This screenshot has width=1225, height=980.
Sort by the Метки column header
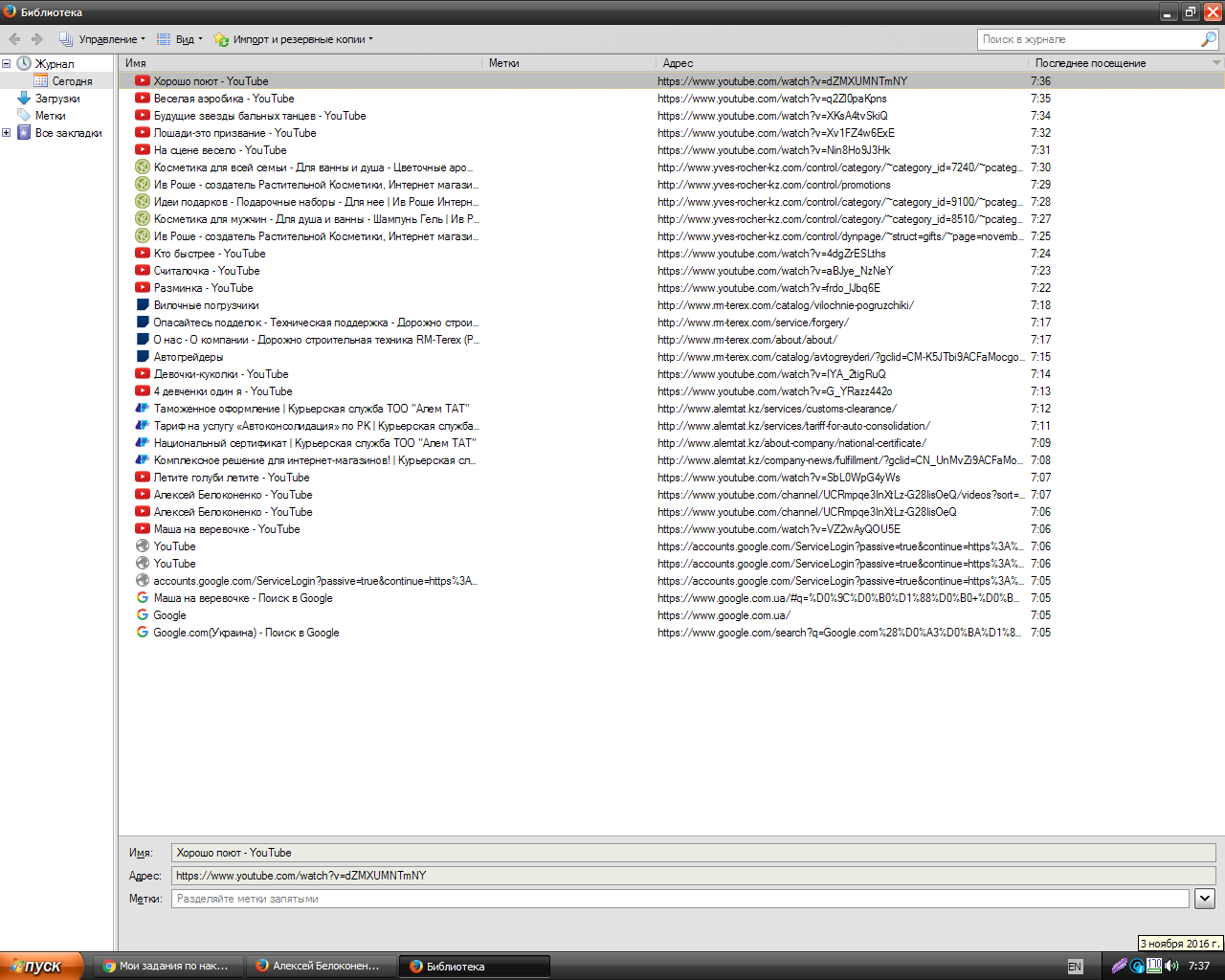pyautogui.click(x=569, y=63)
